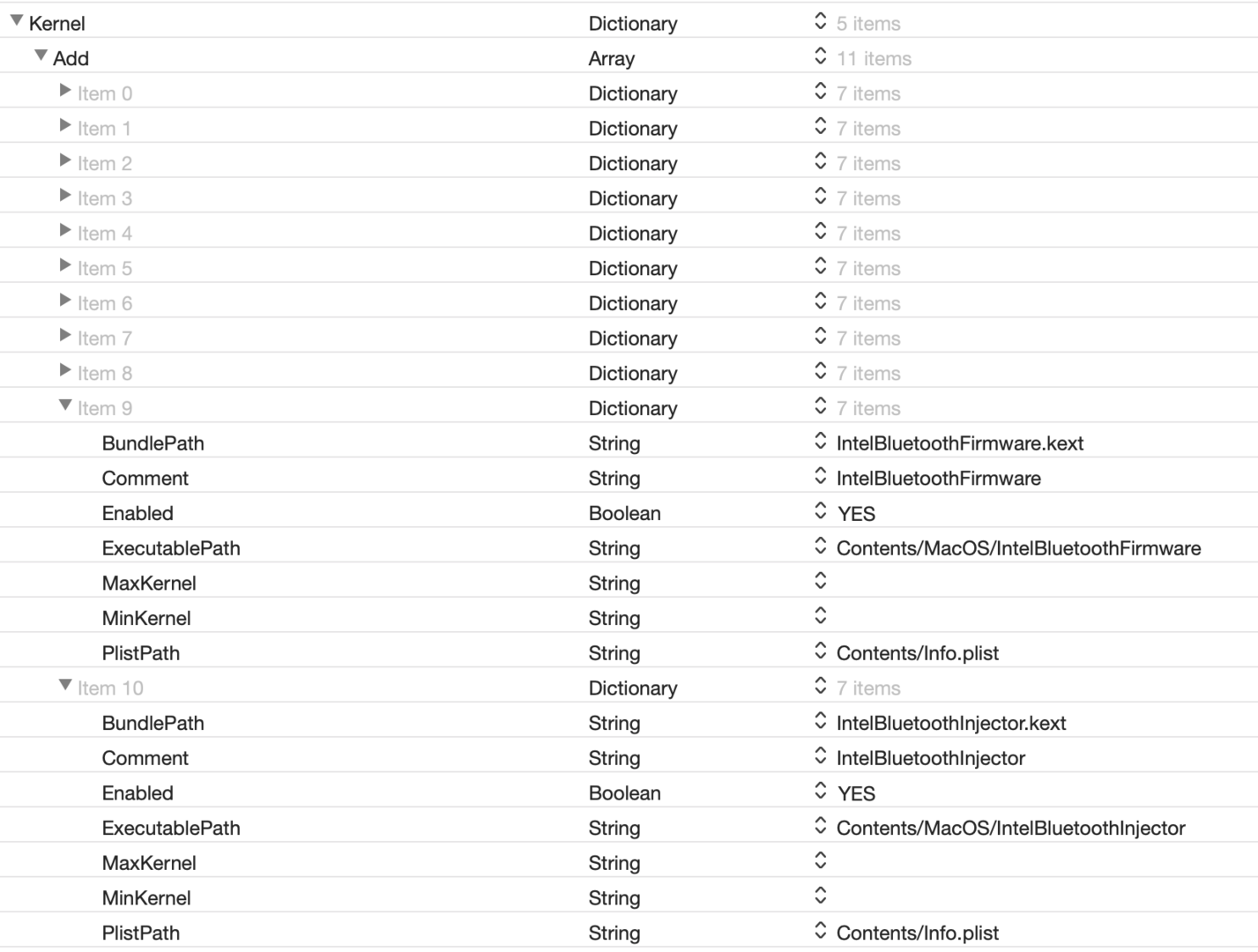The image size is (1258, 952).
Task: Select Contents/MacOS/IntelBluetoothInjector executable path value
Action: [1010, 829]
